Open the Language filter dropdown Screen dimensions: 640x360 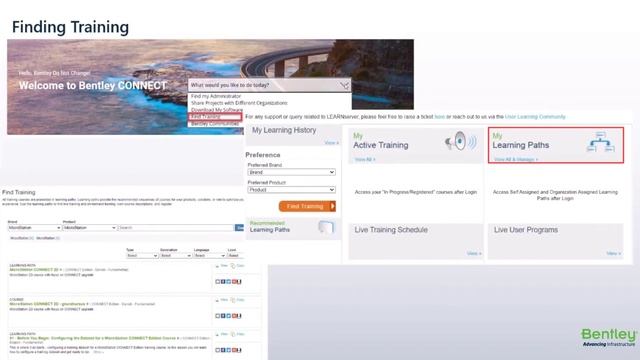point(210,256)
